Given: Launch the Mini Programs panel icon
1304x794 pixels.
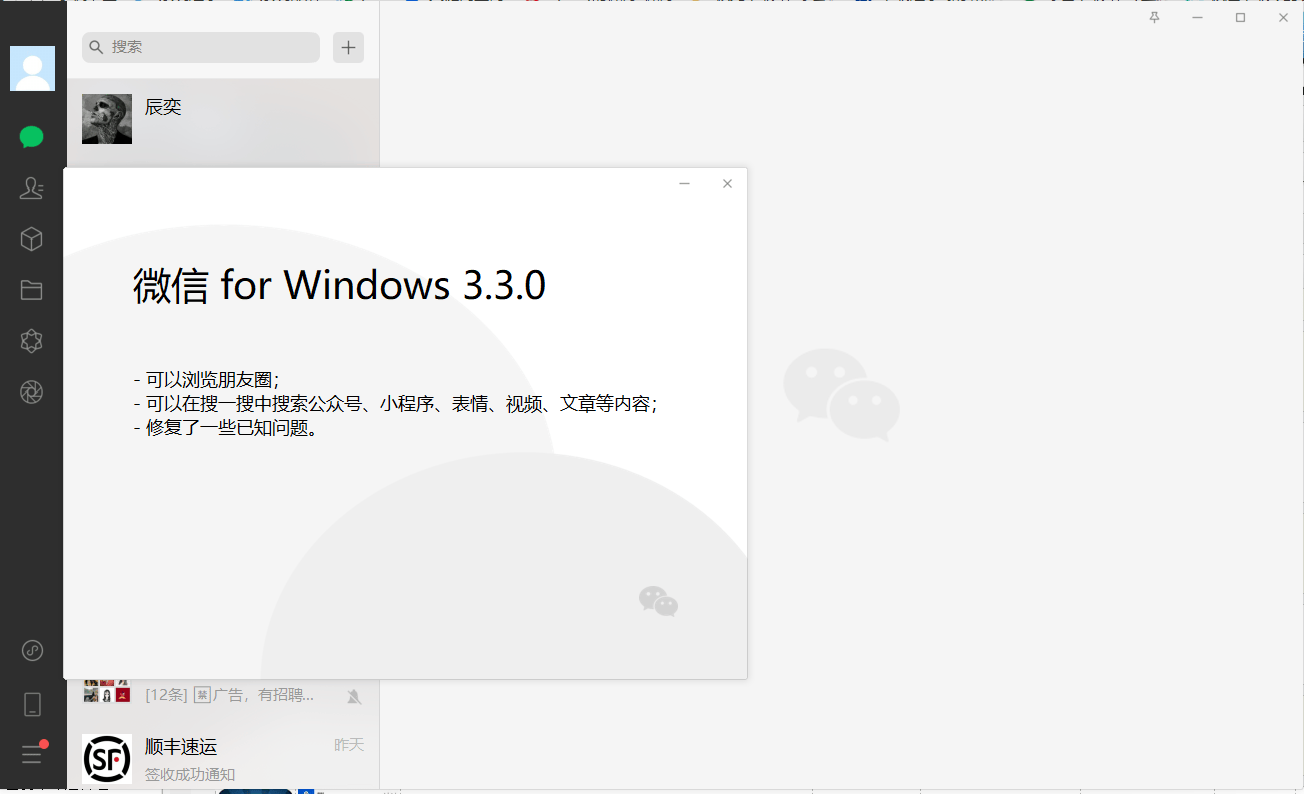Looking at the screenshot, I should point(31,650).
